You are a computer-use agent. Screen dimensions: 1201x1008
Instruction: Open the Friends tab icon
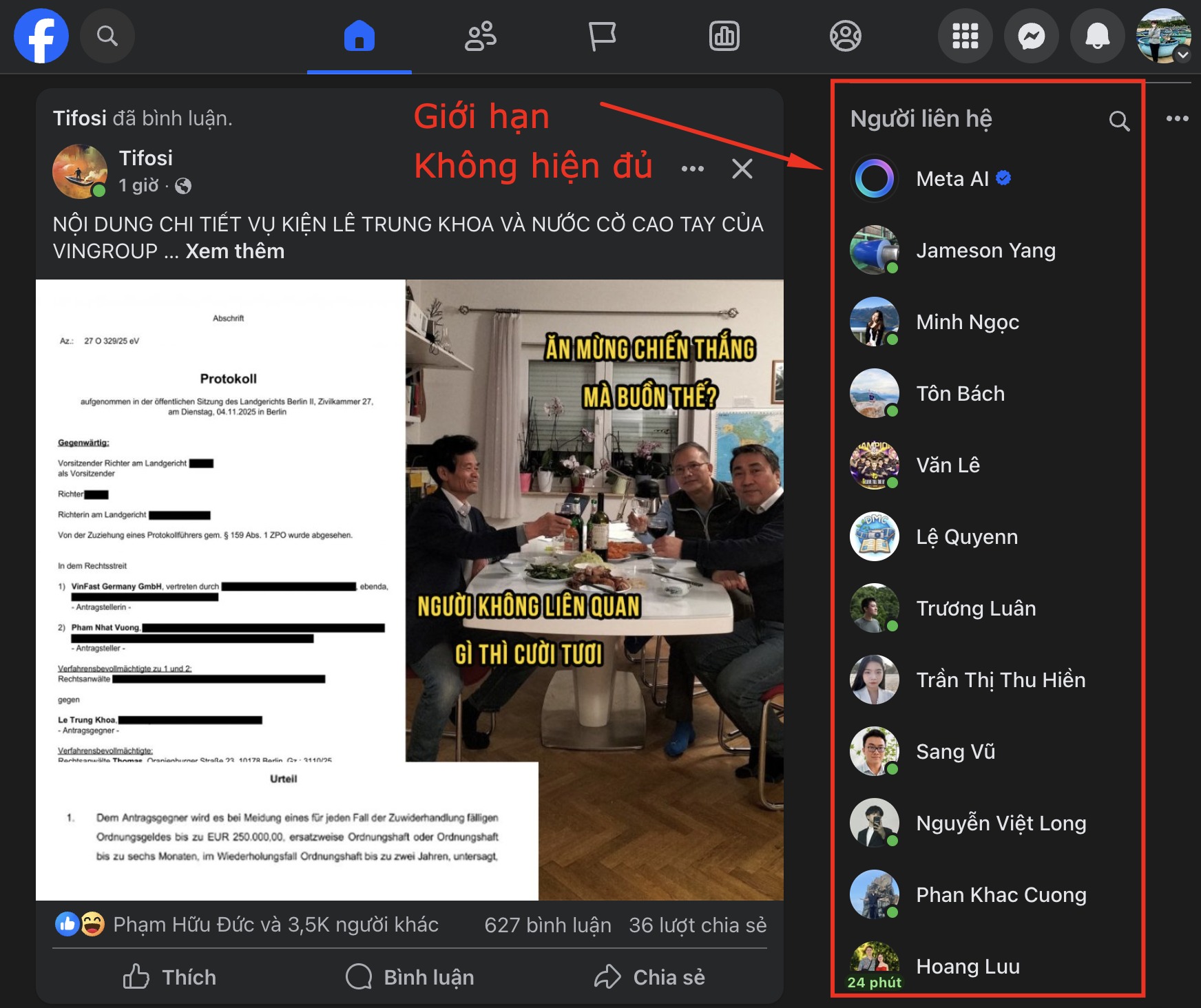click(481, 36)
